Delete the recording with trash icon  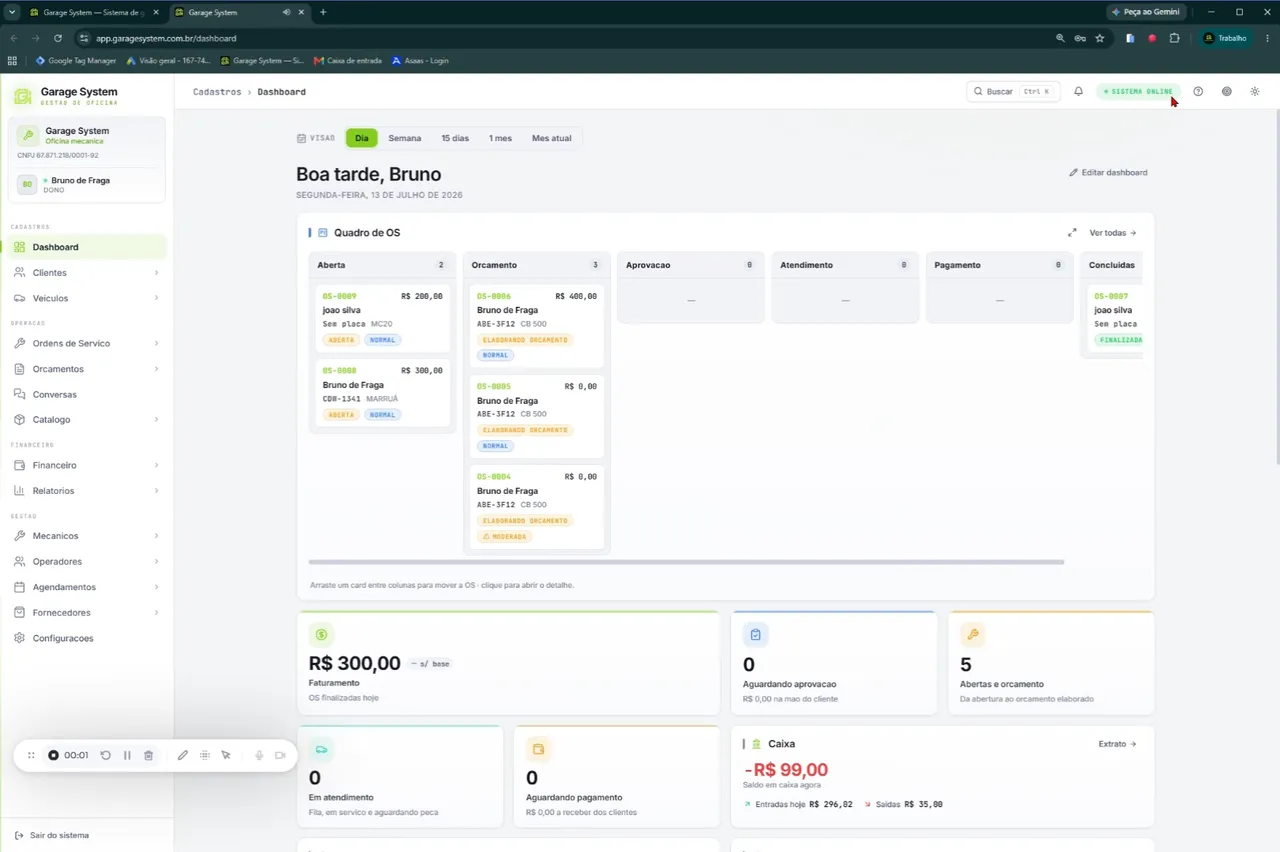point(148,755)
